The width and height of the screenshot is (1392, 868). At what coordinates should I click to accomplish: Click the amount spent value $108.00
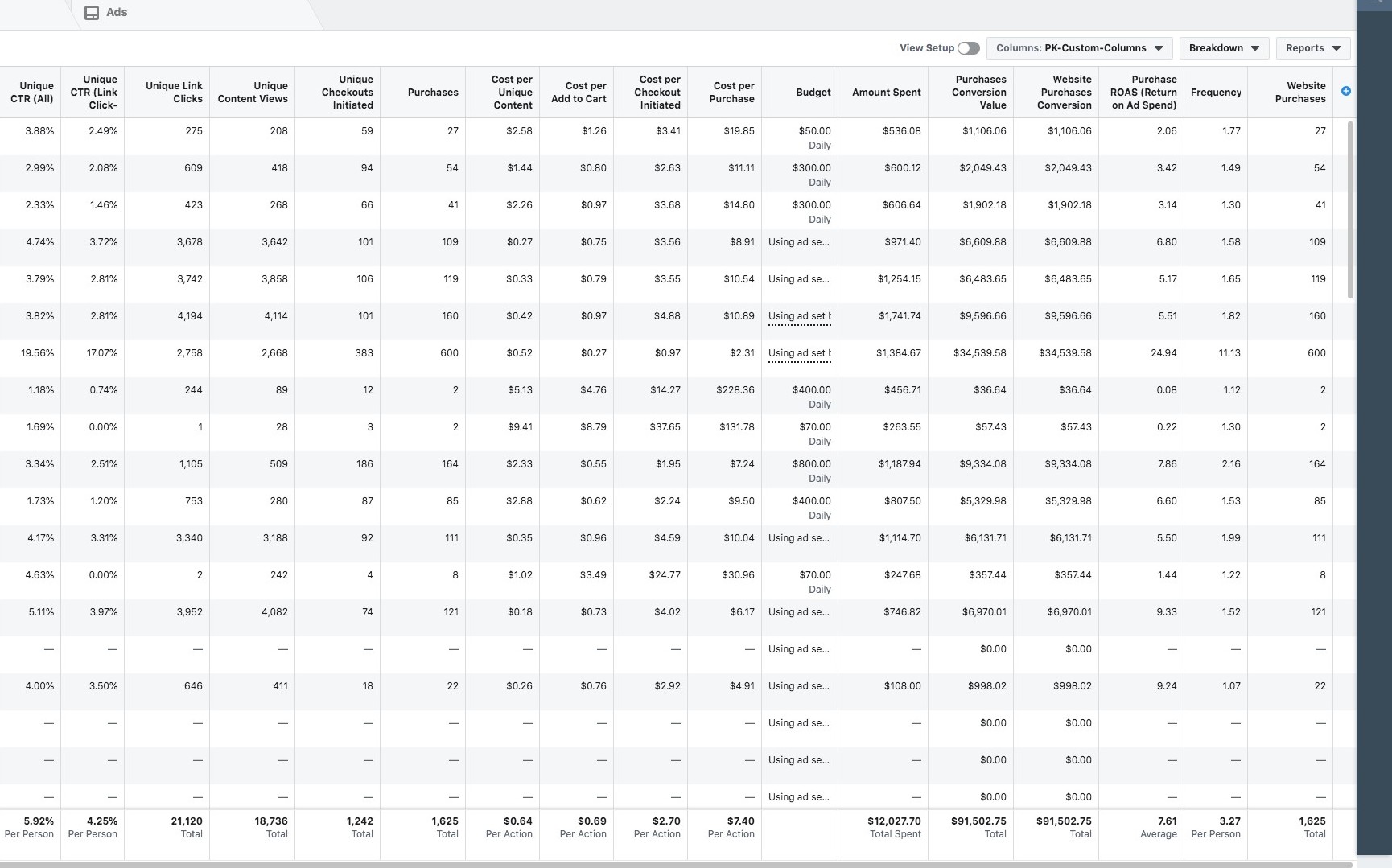point(902,686)
